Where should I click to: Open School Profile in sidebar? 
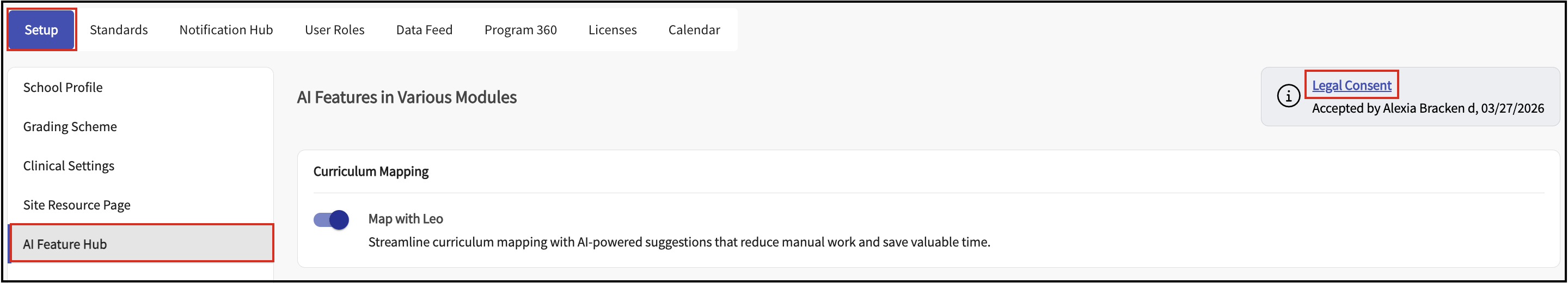(63, 88)
